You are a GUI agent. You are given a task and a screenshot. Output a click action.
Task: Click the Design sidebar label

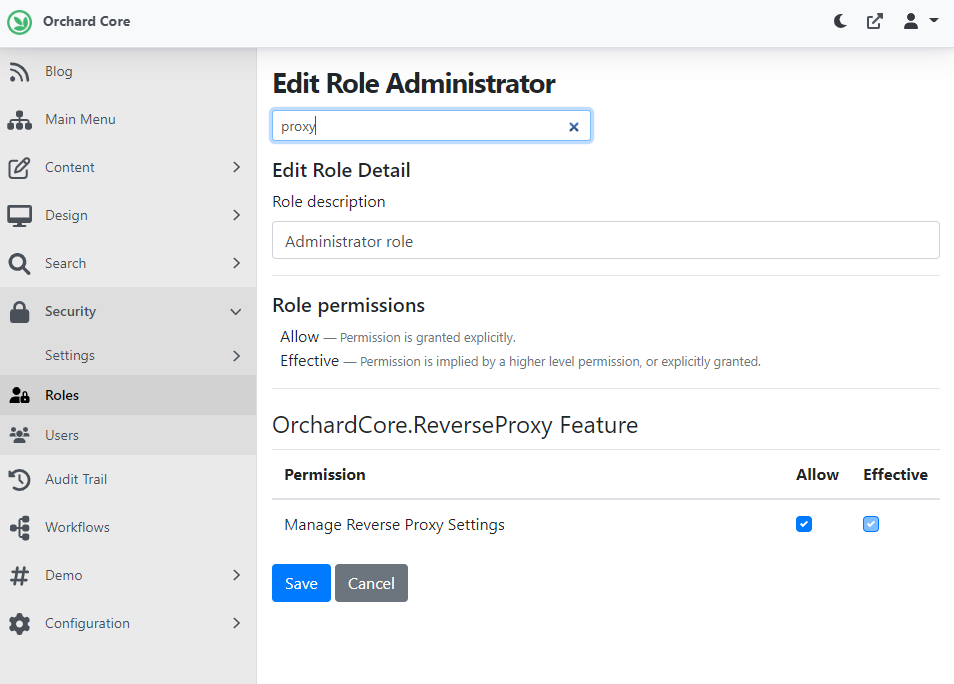tap(66, 215)
